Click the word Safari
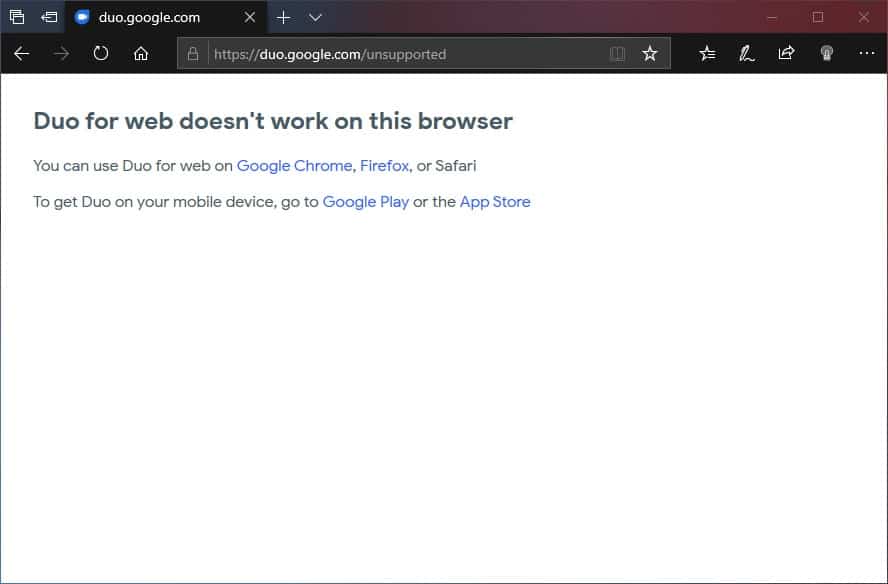This screenshot has width=888, height=584. coord(456,166)
